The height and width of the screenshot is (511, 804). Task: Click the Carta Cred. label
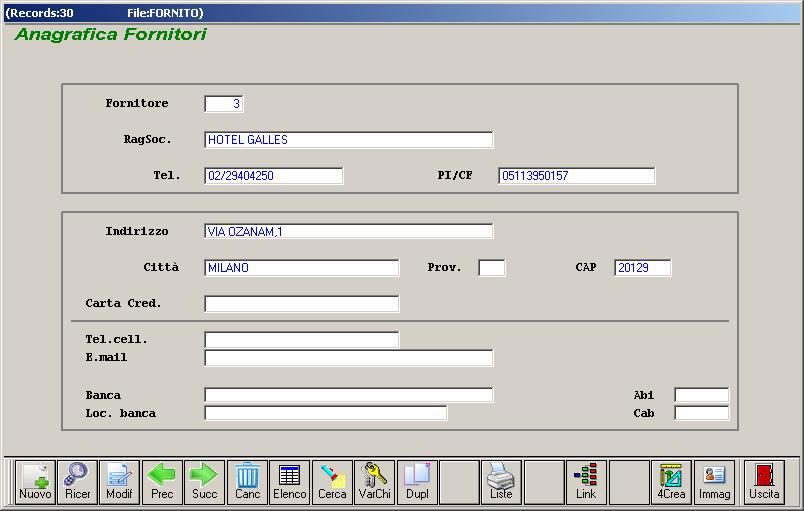(x=124, y=303)
